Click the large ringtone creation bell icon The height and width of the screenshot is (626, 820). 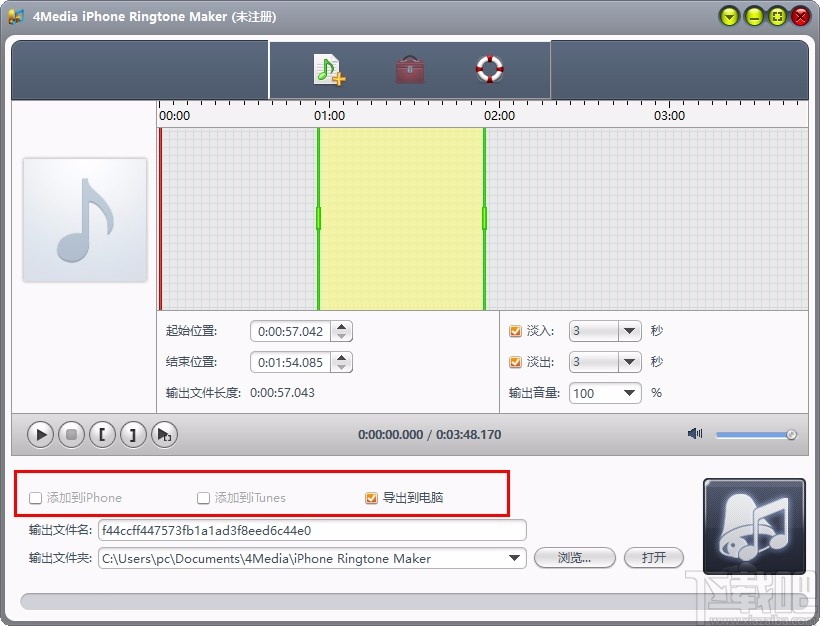pyautogui.click(x=754, y=527)
